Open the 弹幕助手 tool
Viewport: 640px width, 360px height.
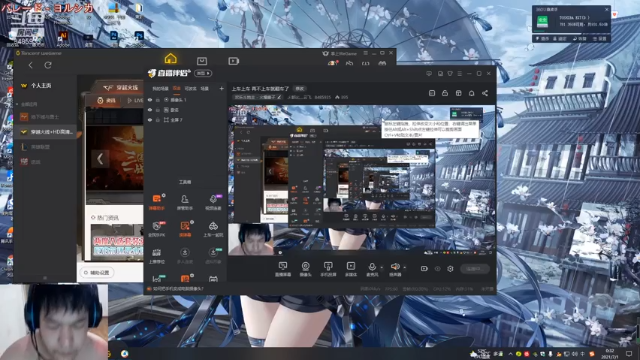tap(157, 202)
